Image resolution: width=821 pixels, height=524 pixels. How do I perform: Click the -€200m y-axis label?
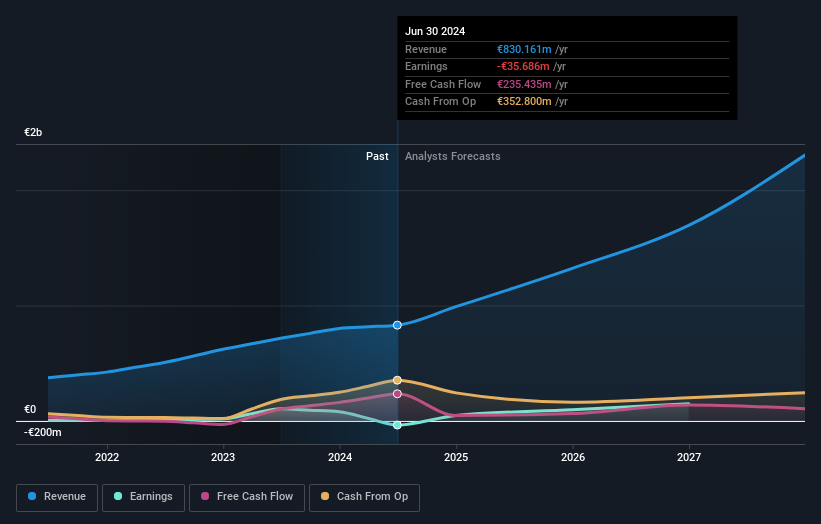point(42,432)
